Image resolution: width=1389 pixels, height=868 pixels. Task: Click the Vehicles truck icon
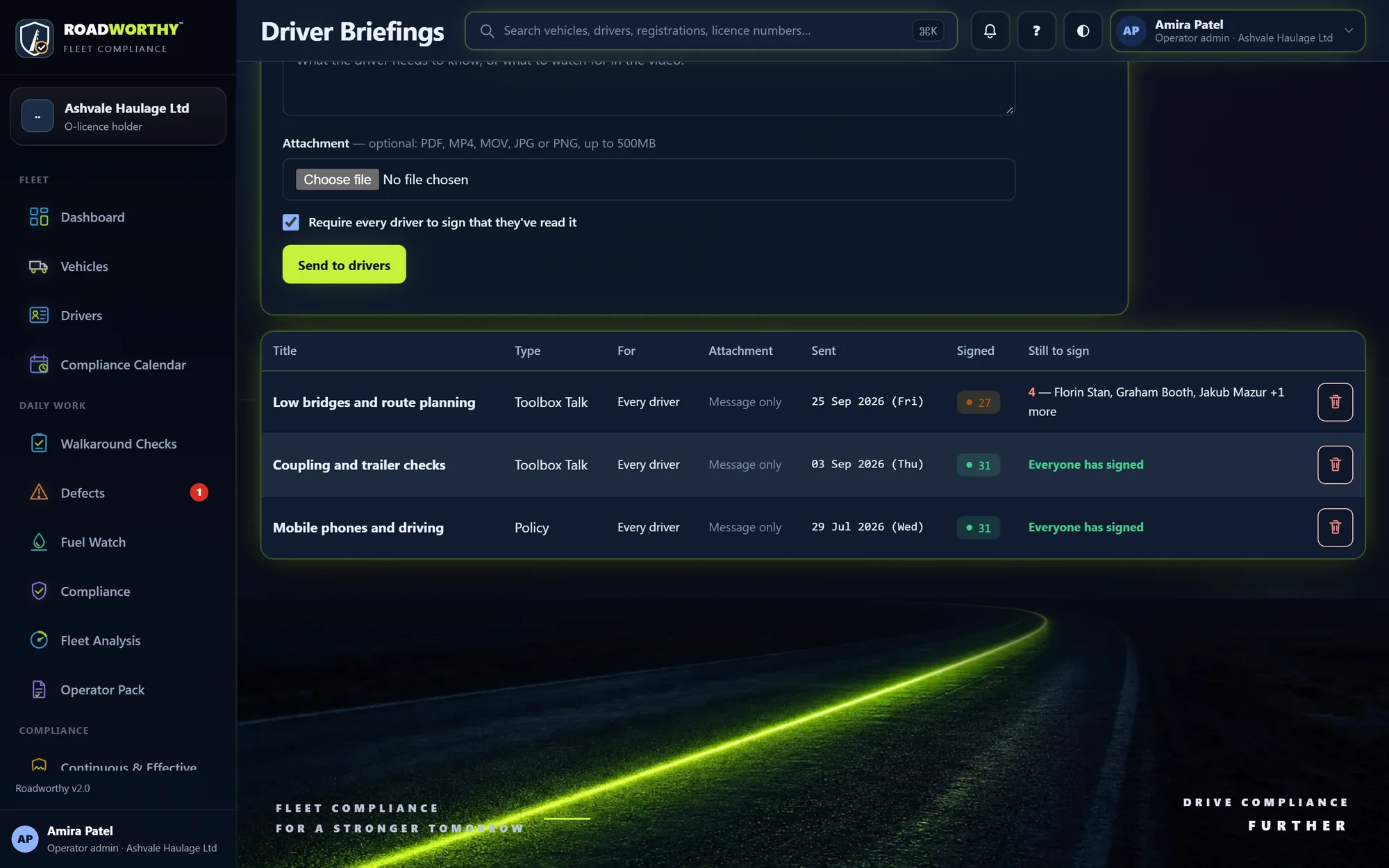tap(39, 266)
